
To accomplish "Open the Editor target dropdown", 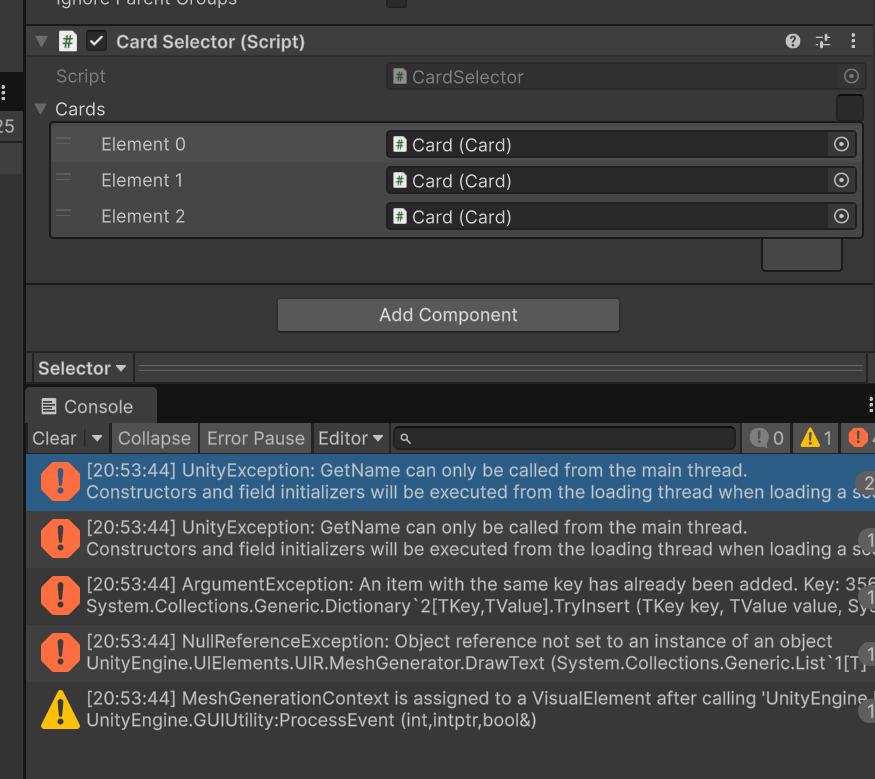I will (x=351, y=438).
